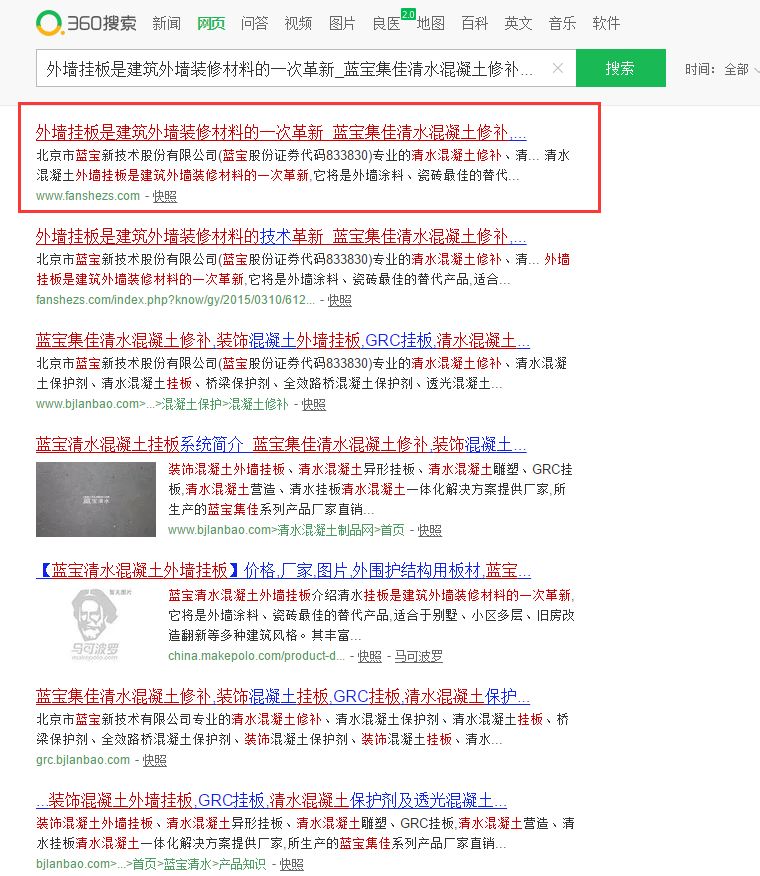Open result 蓝宝清水混凝土挂板系统简介
Screen dimensions: 760x876
[281, 445]
